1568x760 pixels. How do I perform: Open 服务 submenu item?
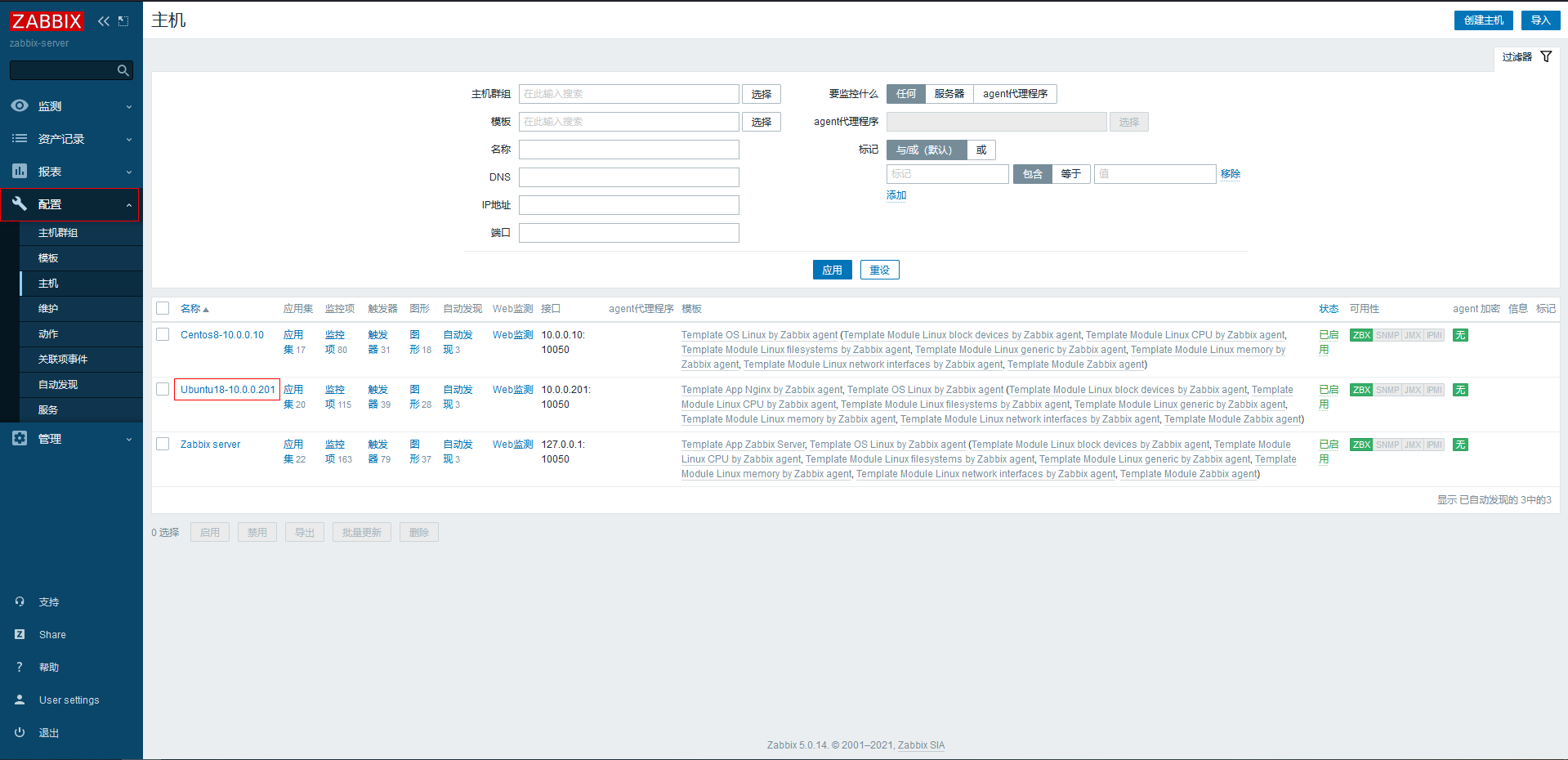(81, 410)
